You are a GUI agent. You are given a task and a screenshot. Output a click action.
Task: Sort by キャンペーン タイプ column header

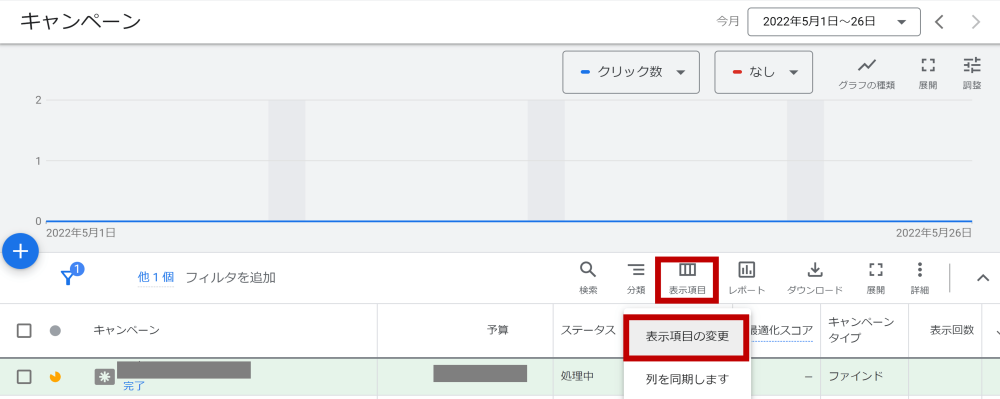[861, 330]
